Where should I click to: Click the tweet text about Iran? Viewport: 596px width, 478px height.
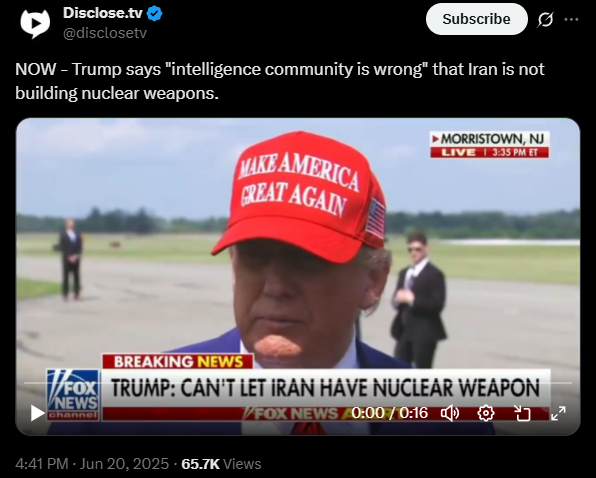280,81
